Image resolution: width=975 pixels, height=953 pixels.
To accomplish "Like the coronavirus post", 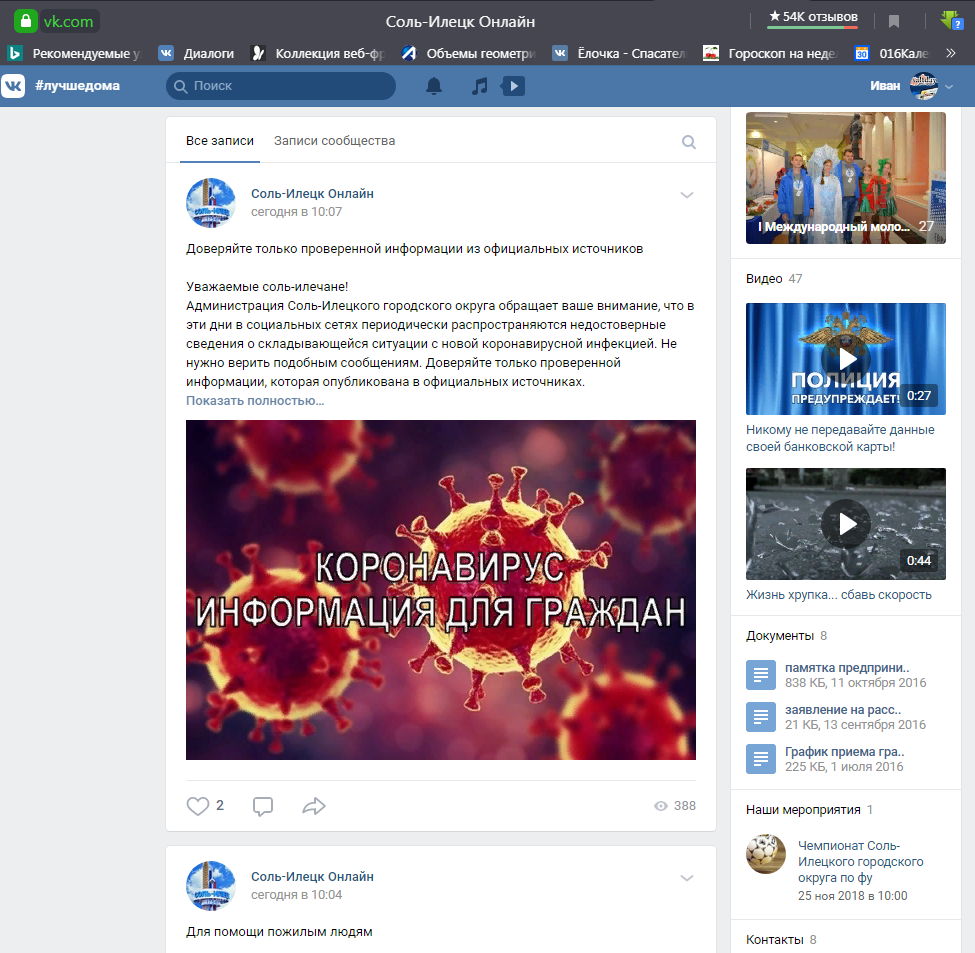I will [x=198, y=806].
